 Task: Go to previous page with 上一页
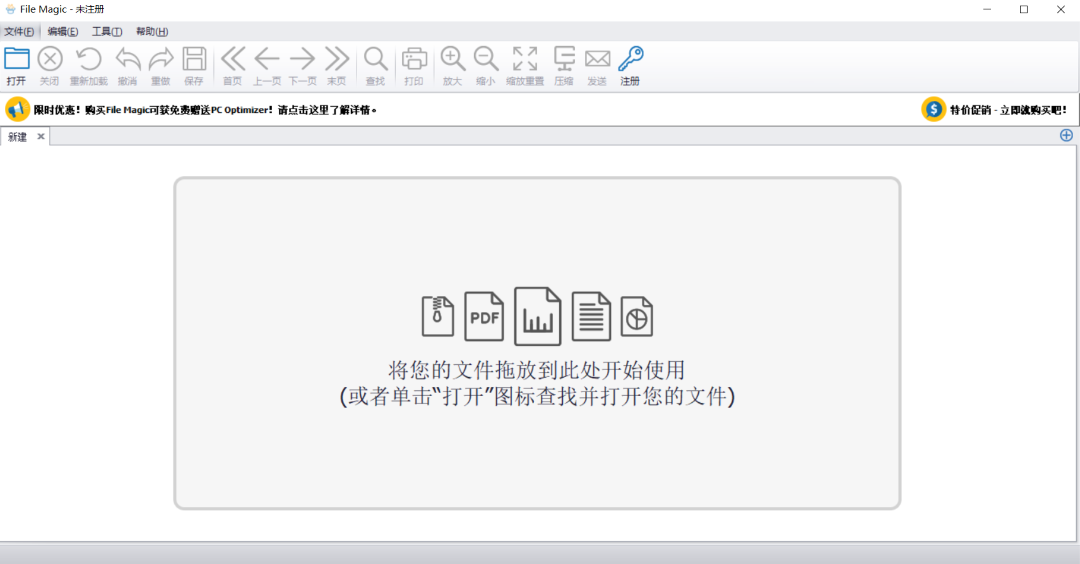(267, 59)
